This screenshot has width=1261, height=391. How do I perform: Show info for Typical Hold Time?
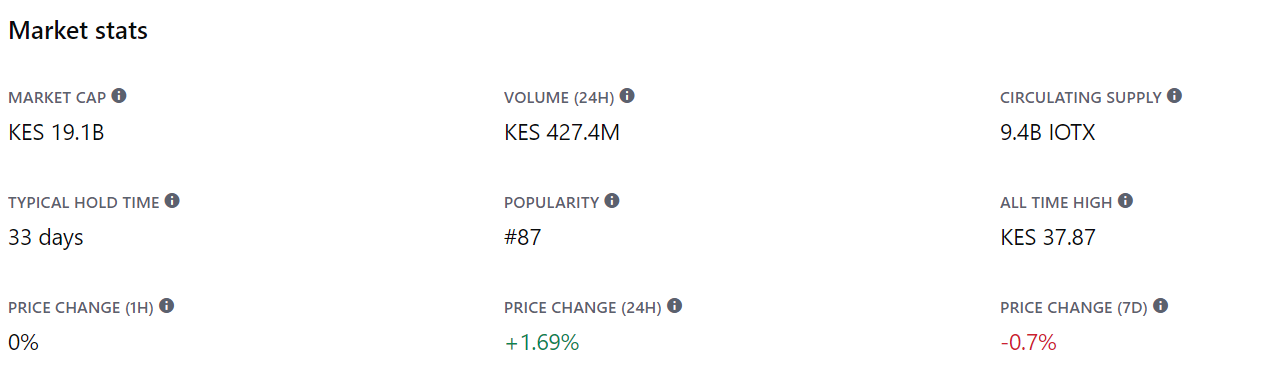click(x=172, y=201)
